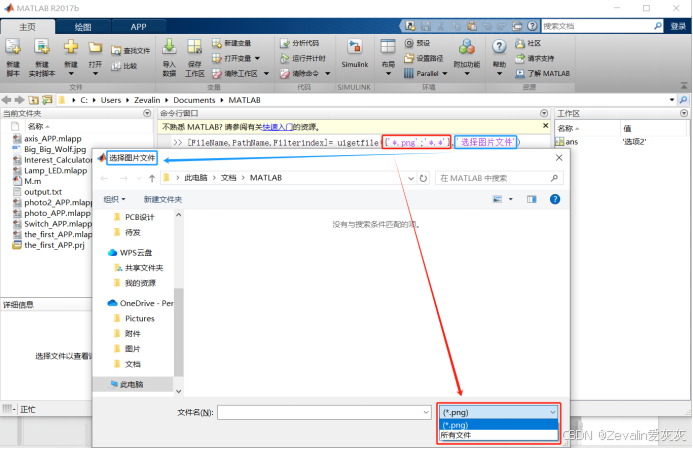Open the Open Variable dropdown

coord(257,58)
